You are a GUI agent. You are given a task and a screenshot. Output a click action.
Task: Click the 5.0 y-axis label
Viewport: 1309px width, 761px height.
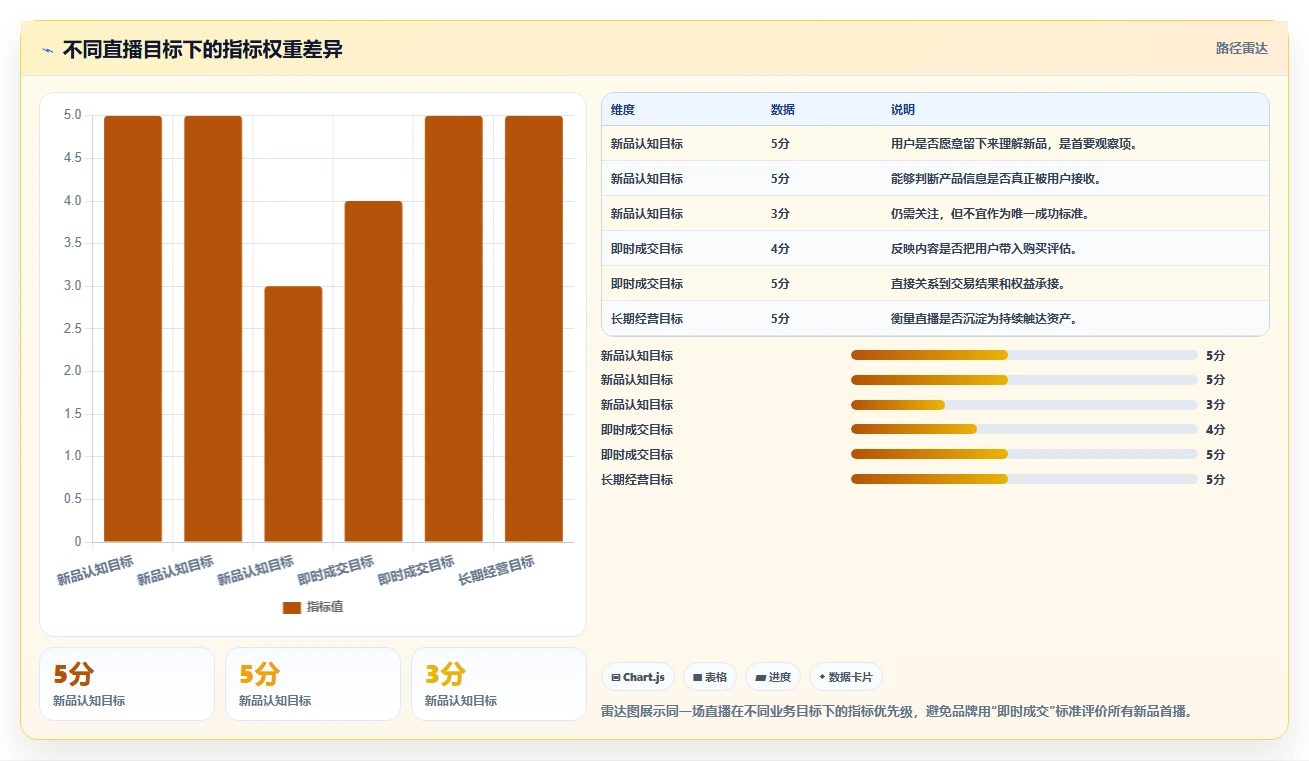point(72,115)
